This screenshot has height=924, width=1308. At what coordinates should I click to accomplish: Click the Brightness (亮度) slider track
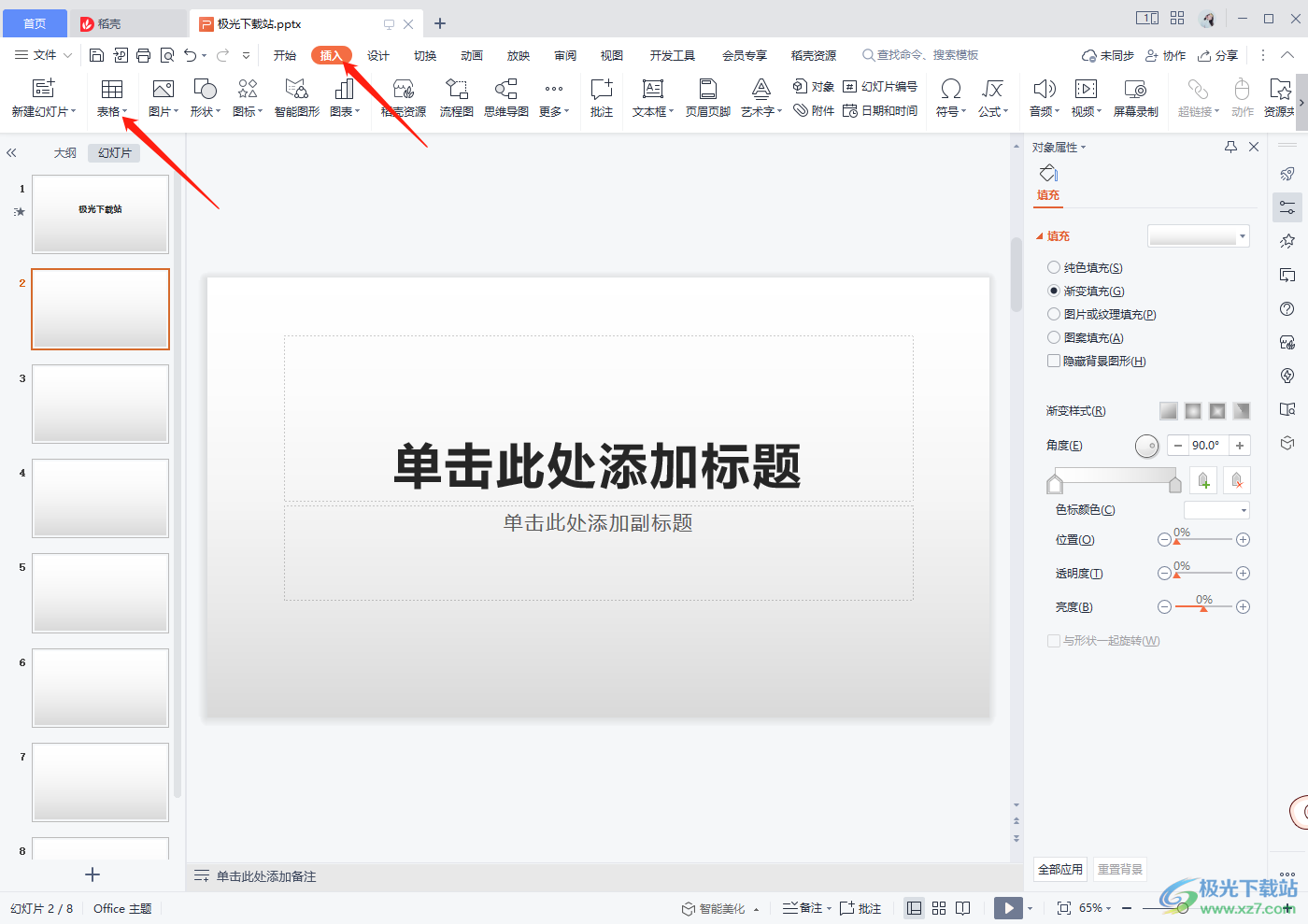(1203, 606)
